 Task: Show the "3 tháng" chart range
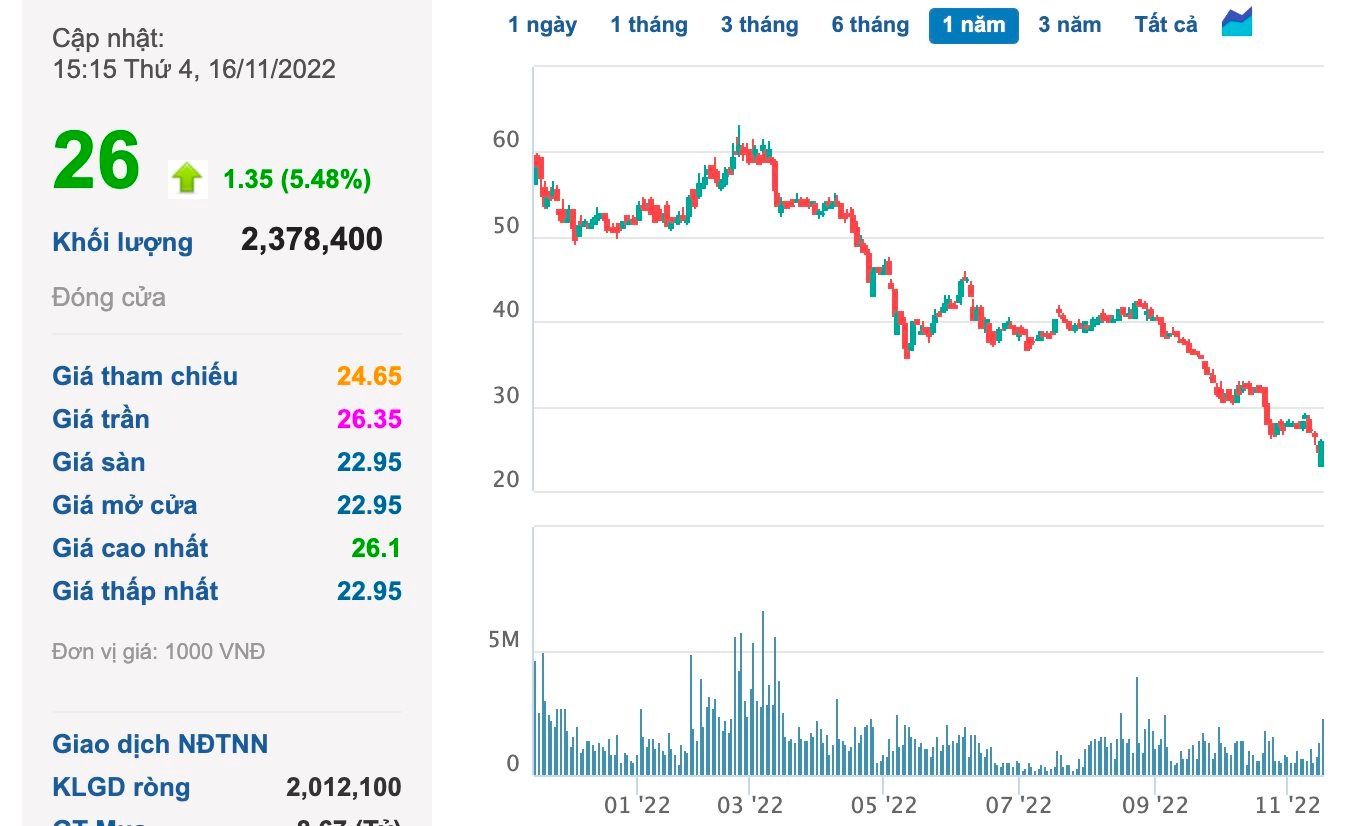(x=759, y=25)
